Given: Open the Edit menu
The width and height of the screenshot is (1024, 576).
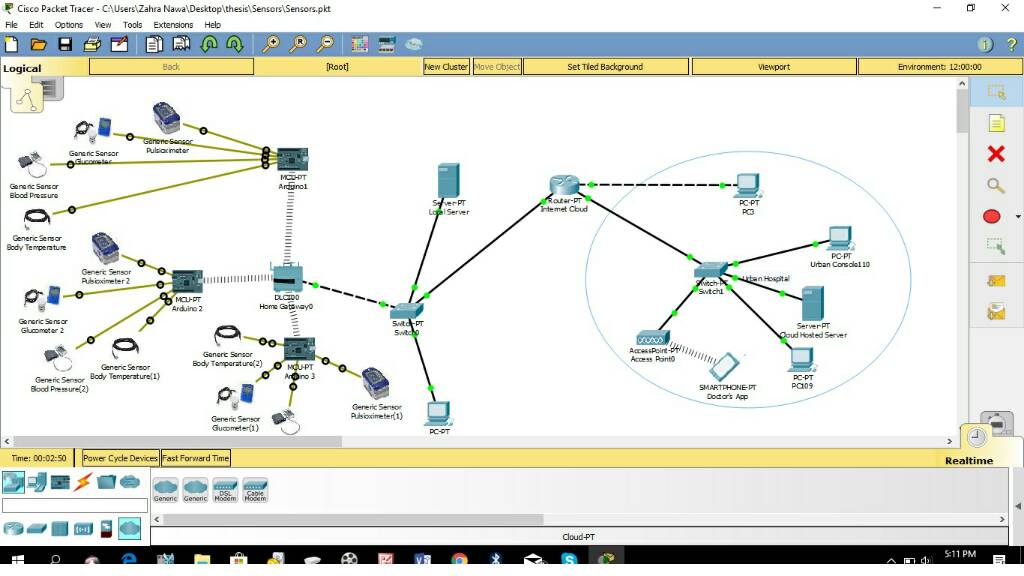Looking at the screenshot, I should pyautogui.click(x=36, y=25).
